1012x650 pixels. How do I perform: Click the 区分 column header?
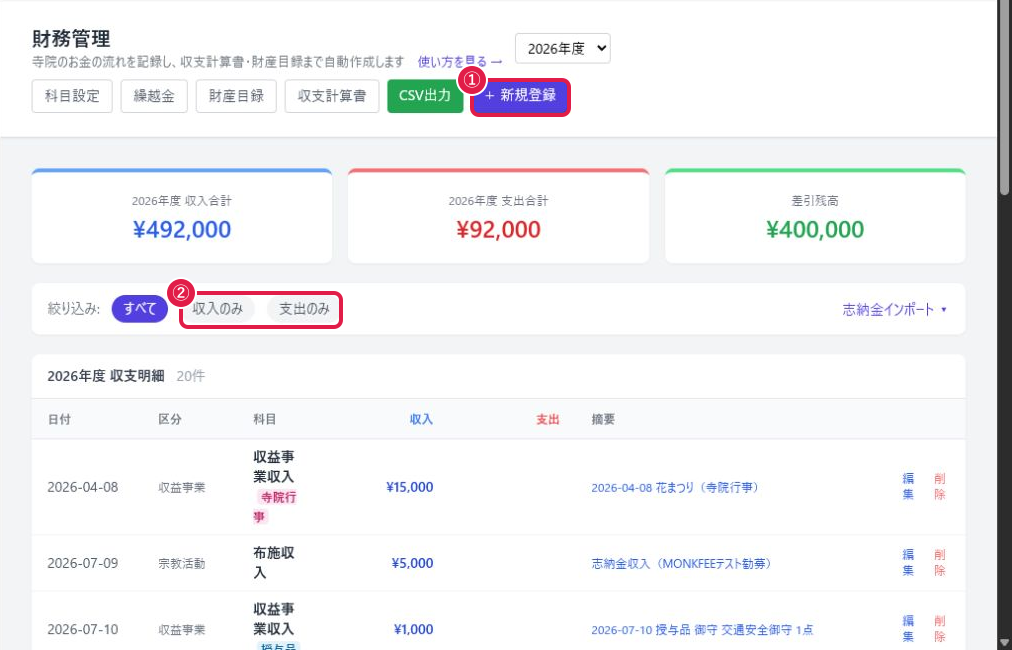point(170,420)
